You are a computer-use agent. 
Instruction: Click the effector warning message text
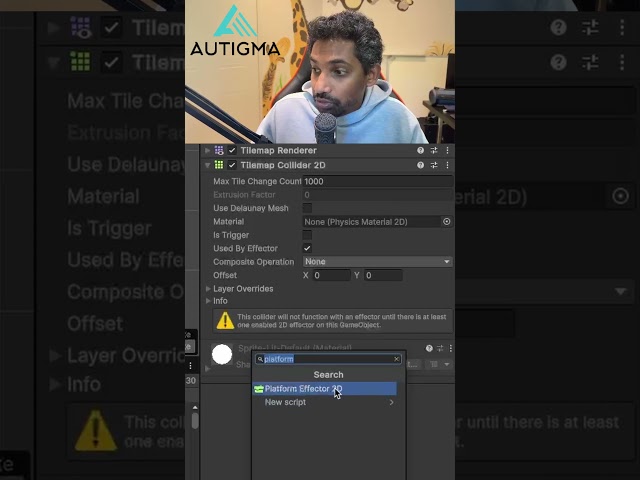(342, 321)
